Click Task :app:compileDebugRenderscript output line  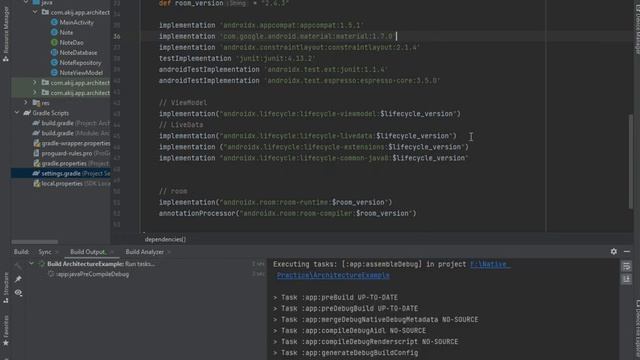coord(366,342)
